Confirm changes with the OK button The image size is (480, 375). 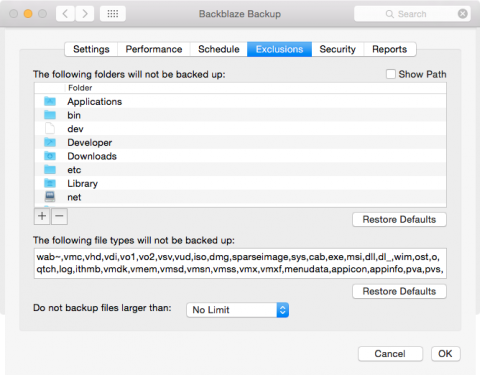point(445,354)
